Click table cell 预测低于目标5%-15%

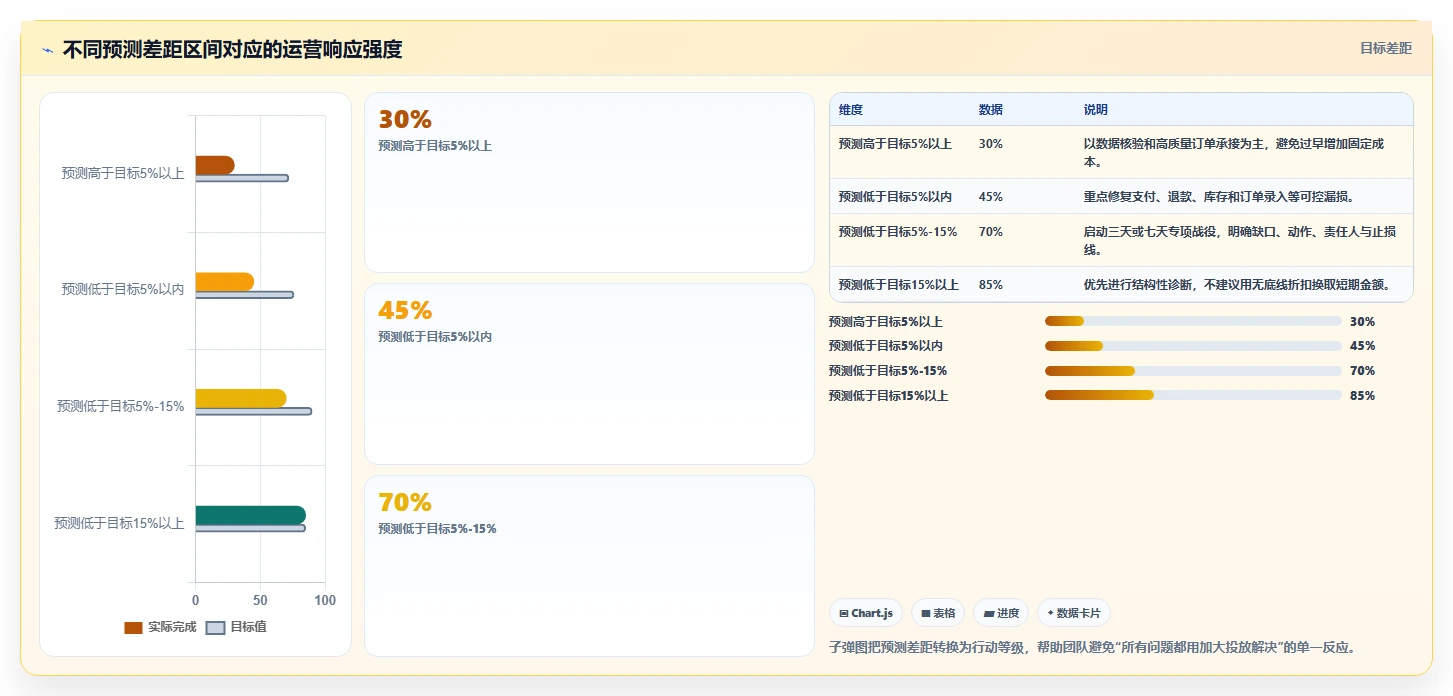(898, 232)
